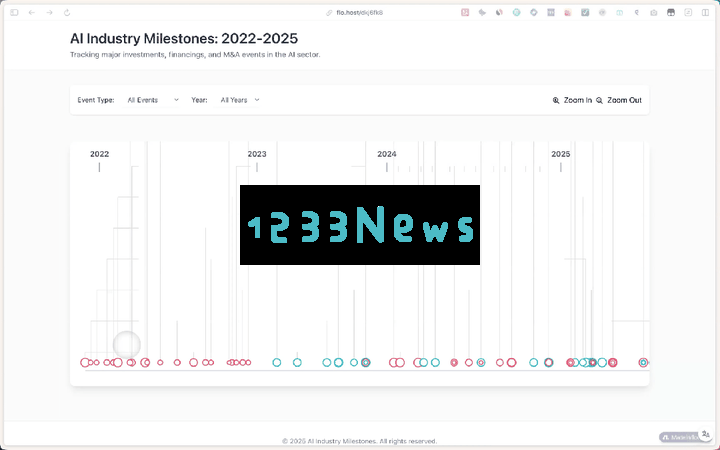Select the 2025 year label on timeline
The height and width of the screenshot is (450, 720).
tap(561, 154)
